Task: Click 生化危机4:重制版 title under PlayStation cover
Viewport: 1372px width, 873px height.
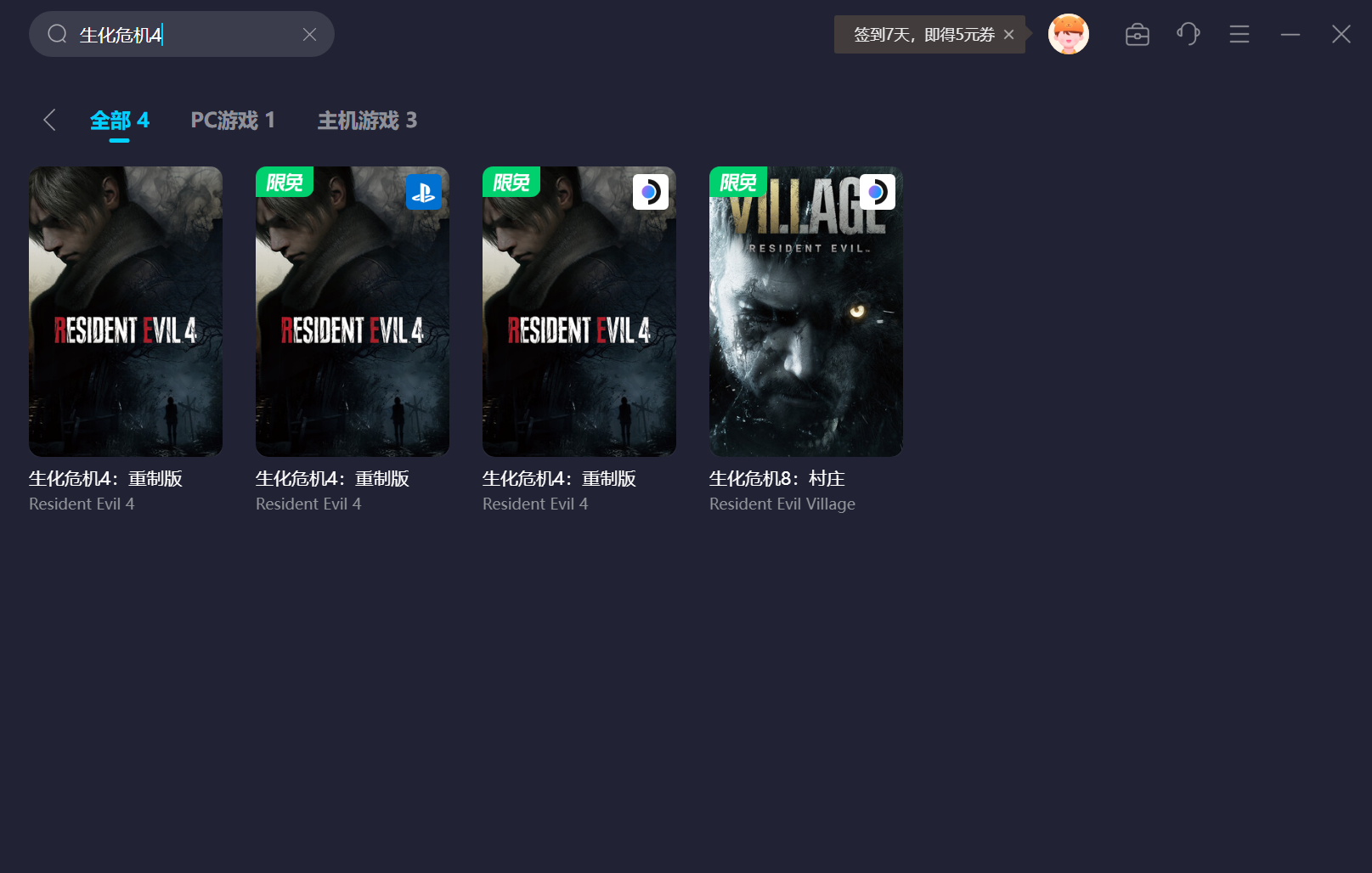Action: click(333, 478)
